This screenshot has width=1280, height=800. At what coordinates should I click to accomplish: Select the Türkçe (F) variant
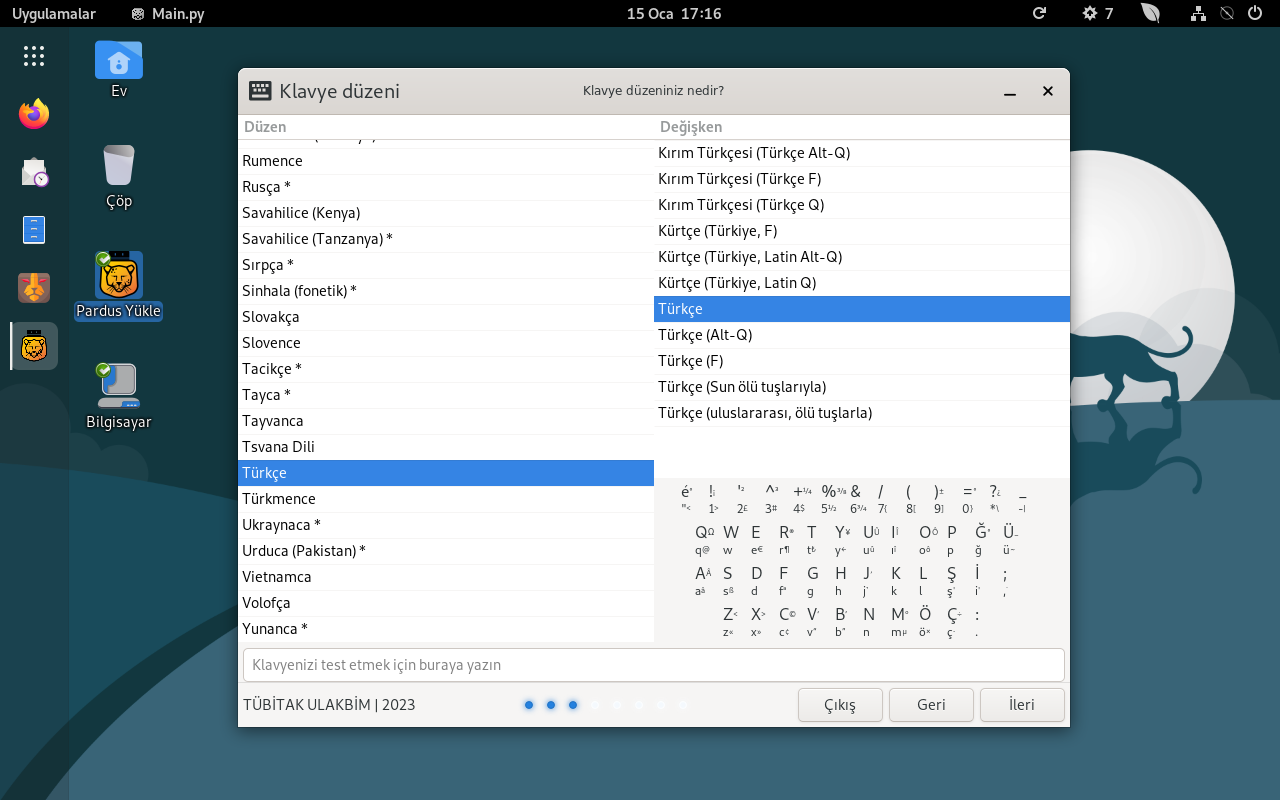[862, 361]
